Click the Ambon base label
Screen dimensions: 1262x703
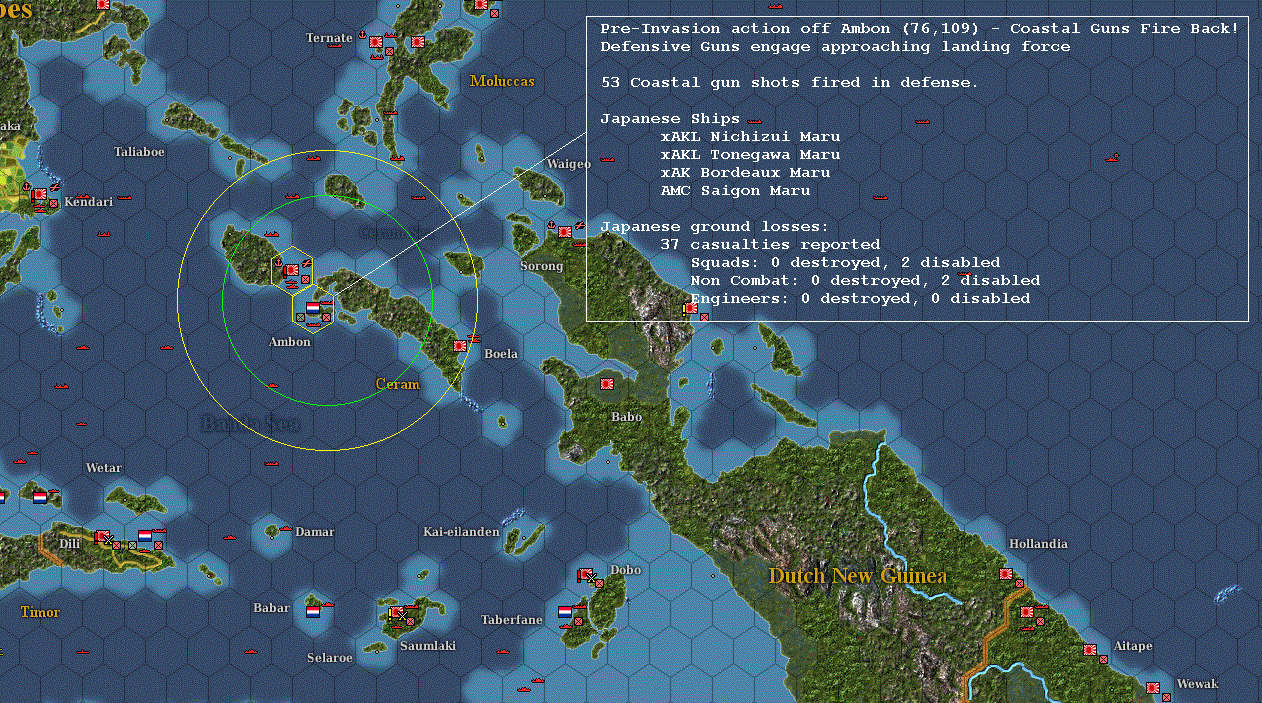tap(290, 342)
